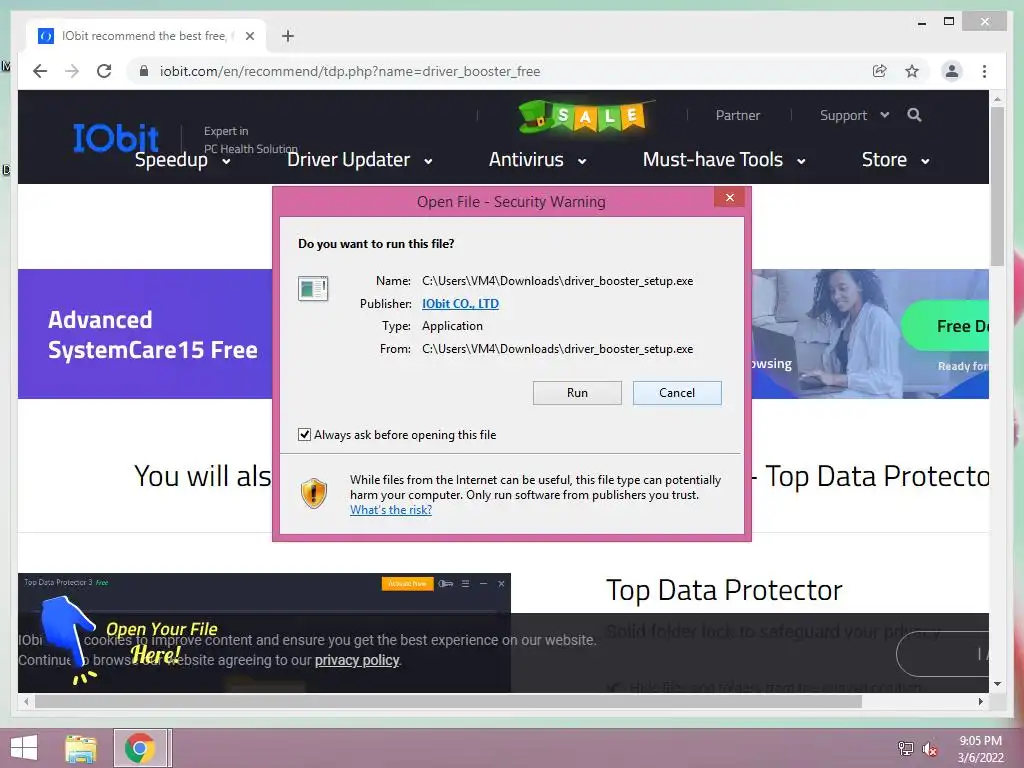Click the shield warning icon in the dialog

point(313,494)
